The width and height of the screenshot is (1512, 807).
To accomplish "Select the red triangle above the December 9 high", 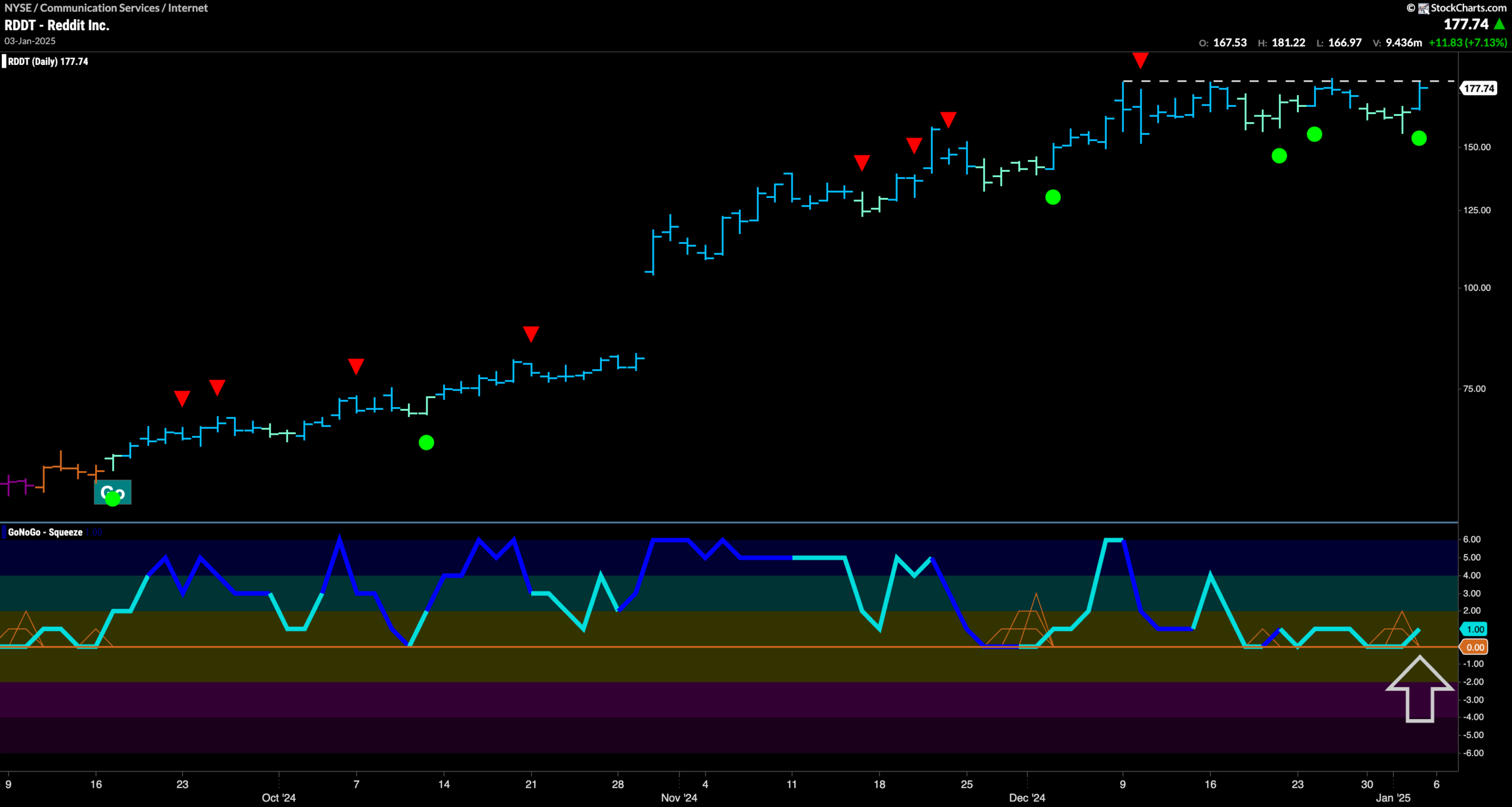I will tap(1140, 60).
